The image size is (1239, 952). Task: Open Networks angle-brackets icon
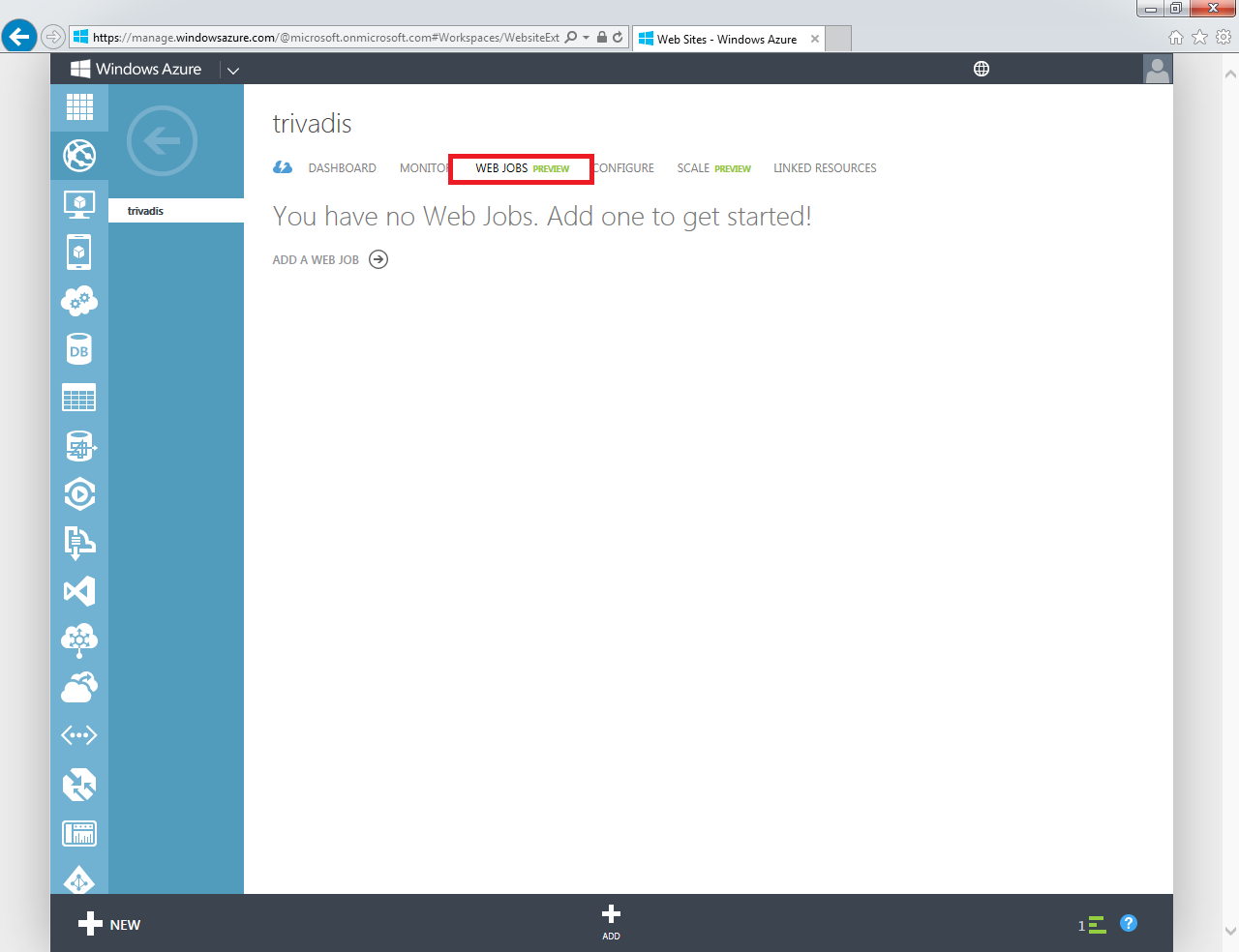pos(79,736)
